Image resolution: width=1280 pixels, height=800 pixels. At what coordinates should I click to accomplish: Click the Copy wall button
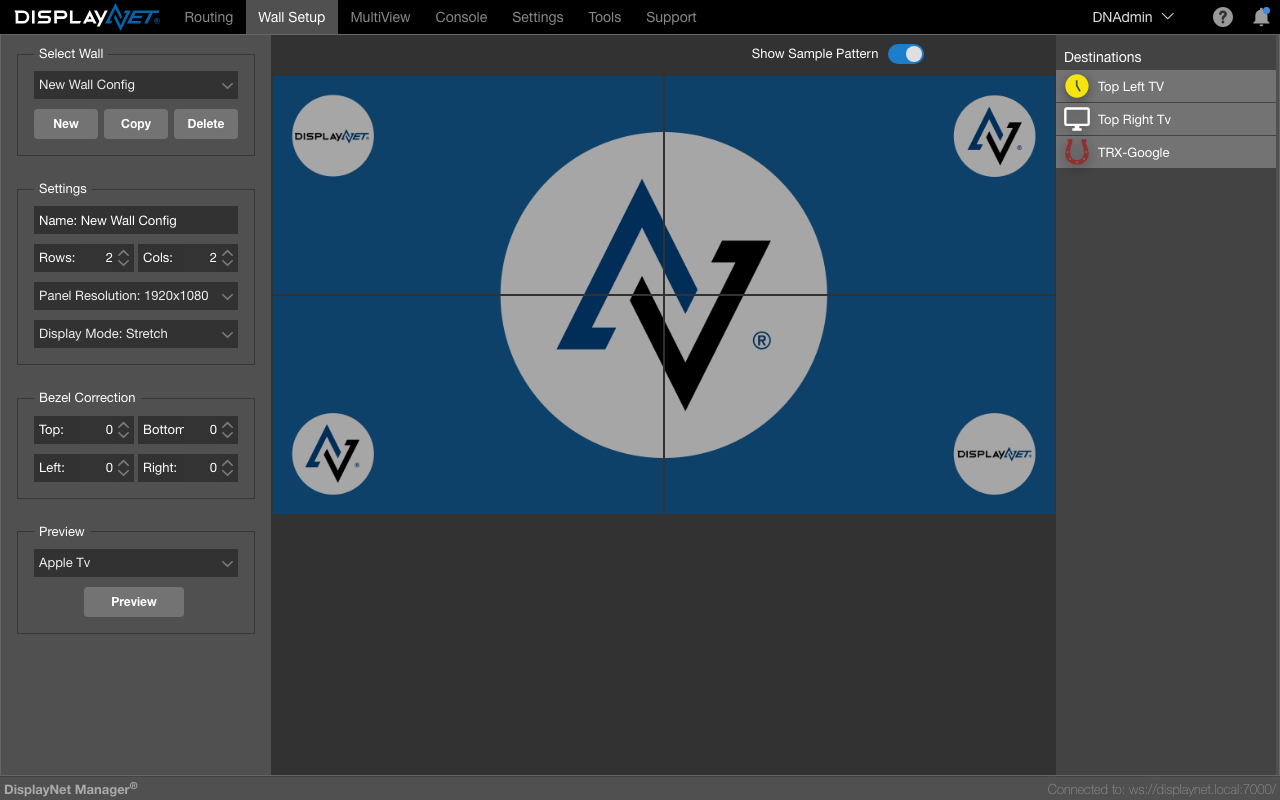tap(136, 124)
